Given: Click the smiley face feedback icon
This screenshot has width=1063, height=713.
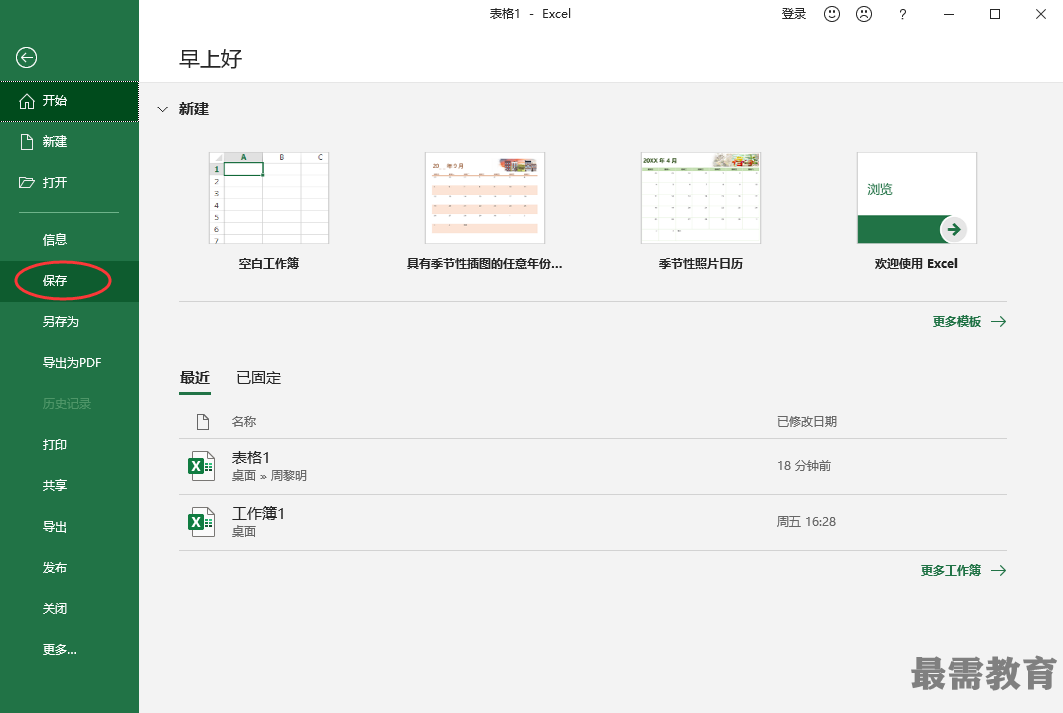Looking at the screenshot, I should [x=832, y=14].
